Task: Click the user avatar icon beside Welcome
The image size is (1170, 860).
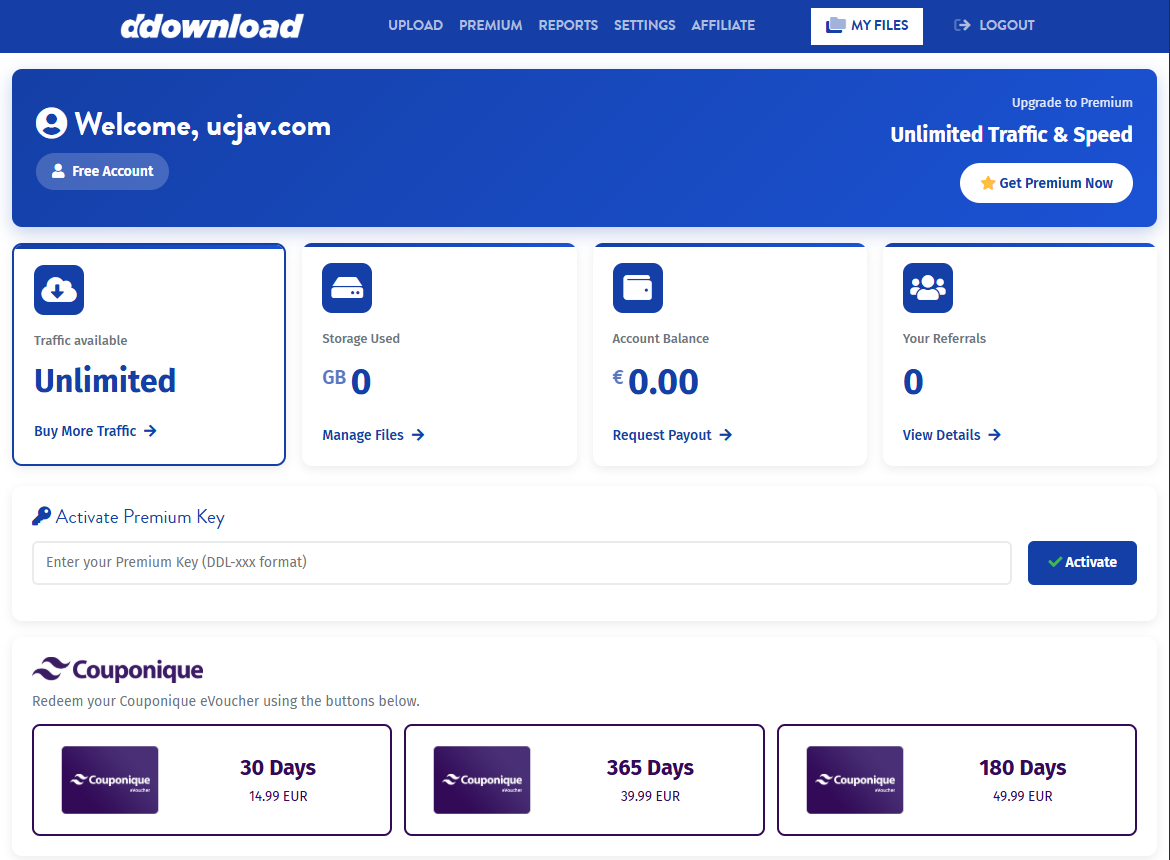Action: [51, 124]
